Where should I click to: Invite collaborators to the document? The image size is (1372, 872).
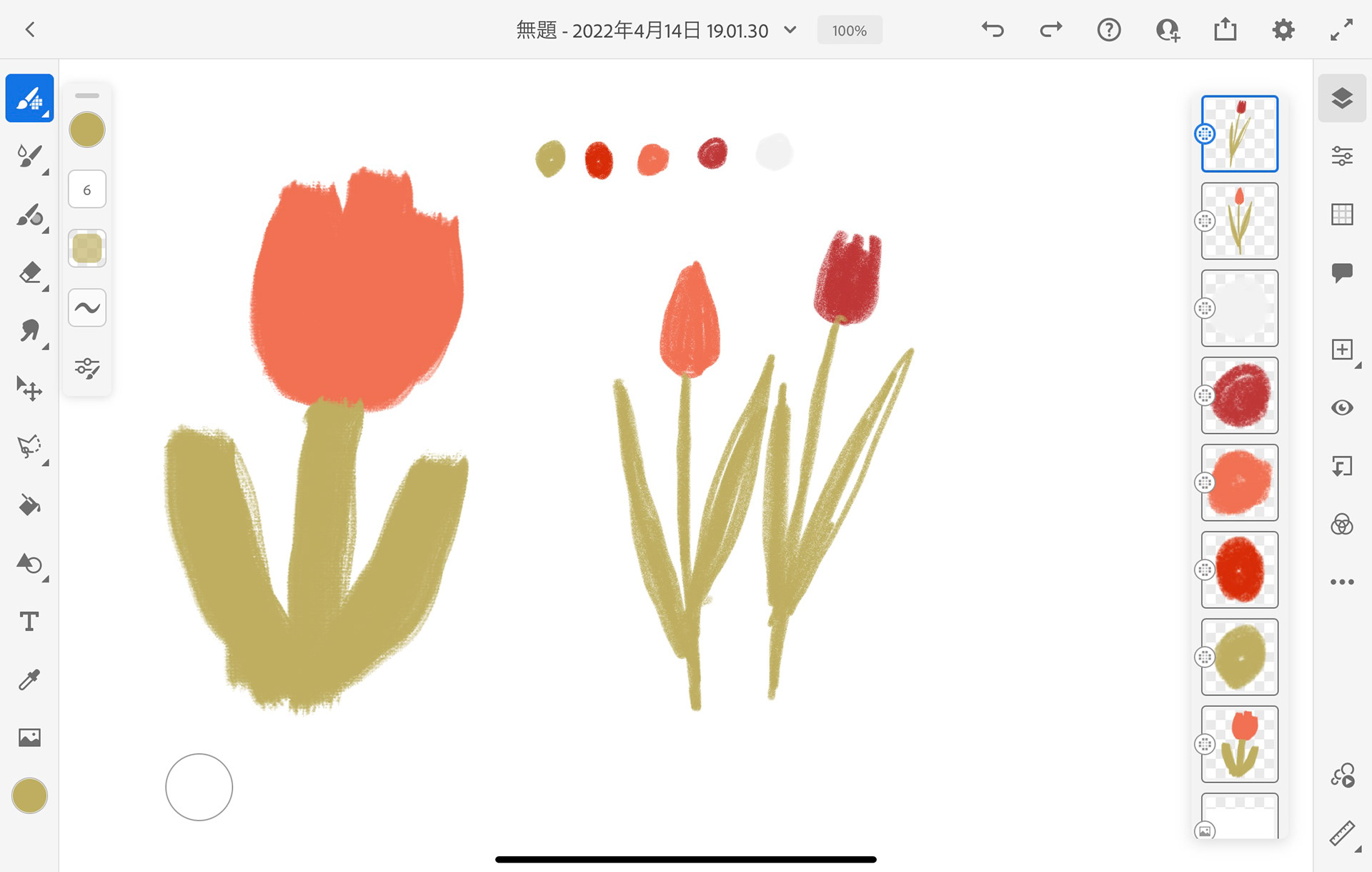(1168, 30)
